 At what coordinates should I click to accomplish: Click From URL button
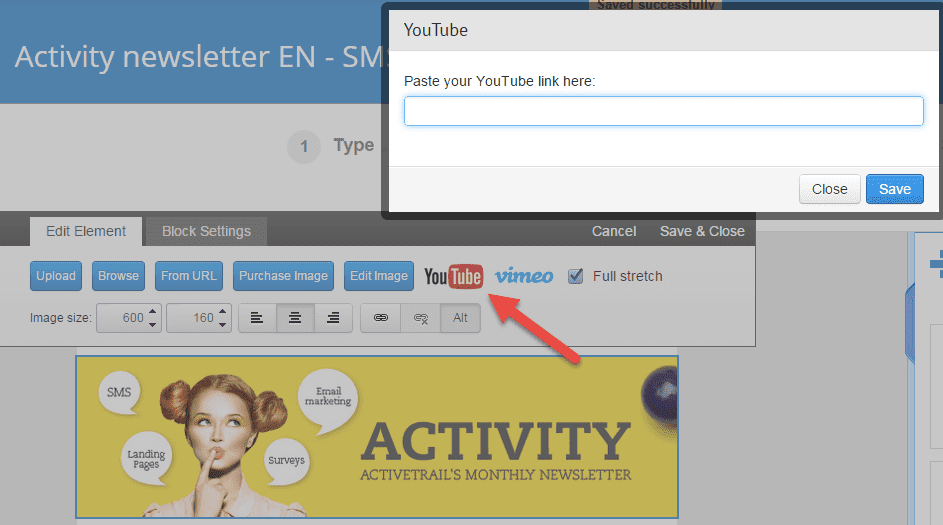(x=189, y=276)
